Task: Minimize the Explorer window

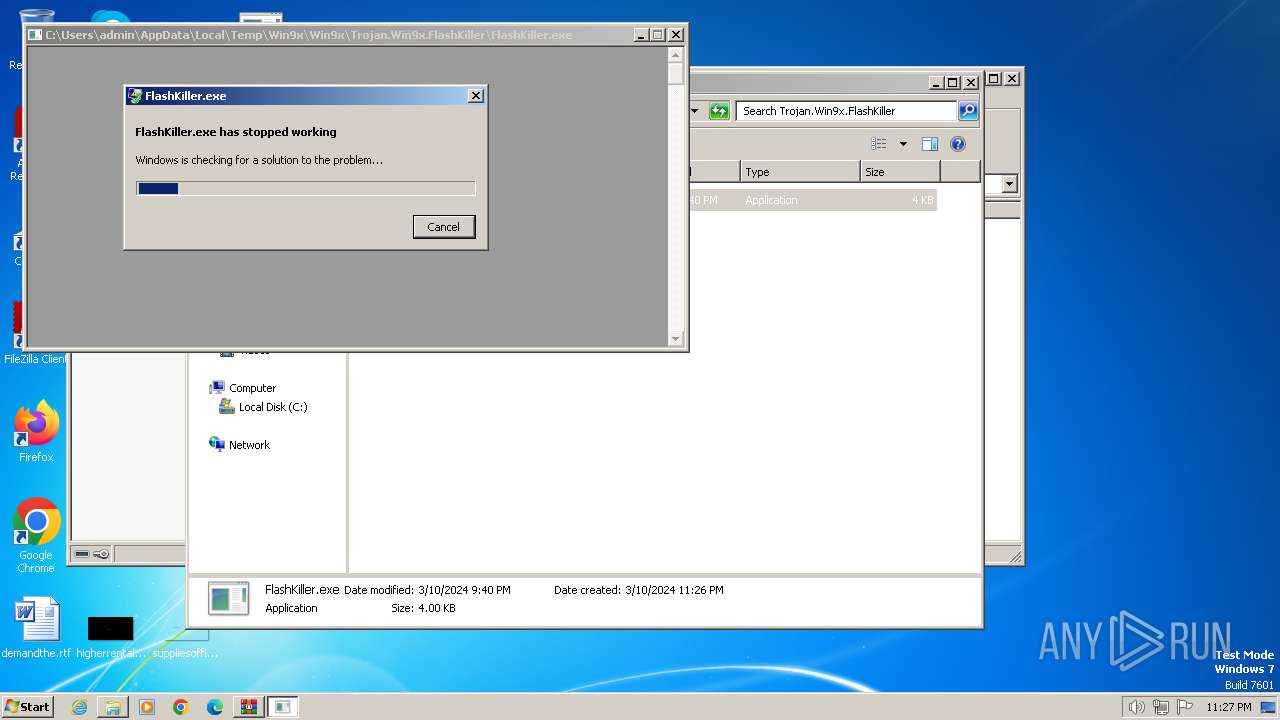Action: (x=935, y=83)
